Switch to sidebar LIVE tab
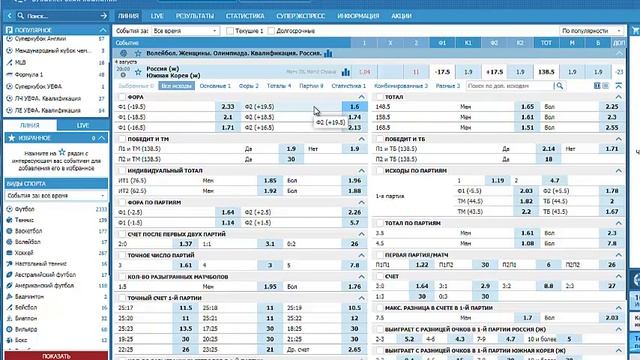 83,125
